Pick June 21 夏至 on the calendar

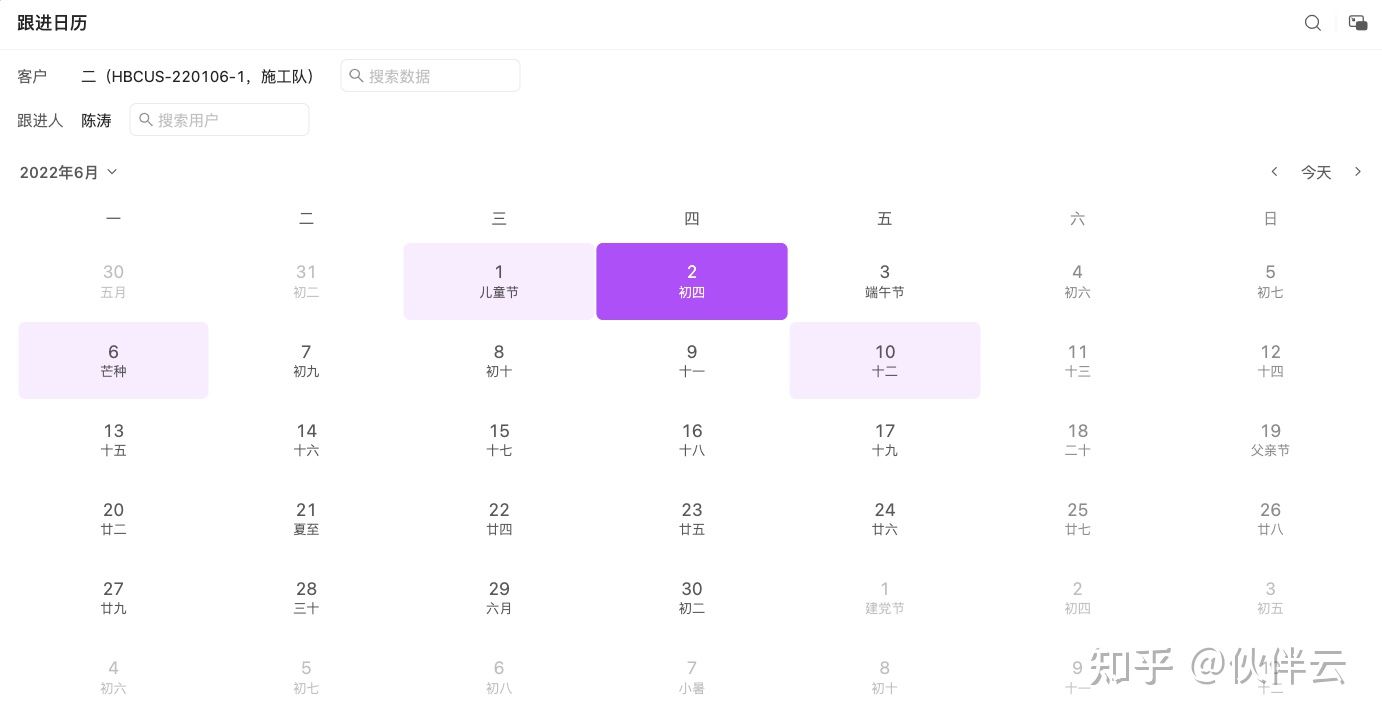306,518
